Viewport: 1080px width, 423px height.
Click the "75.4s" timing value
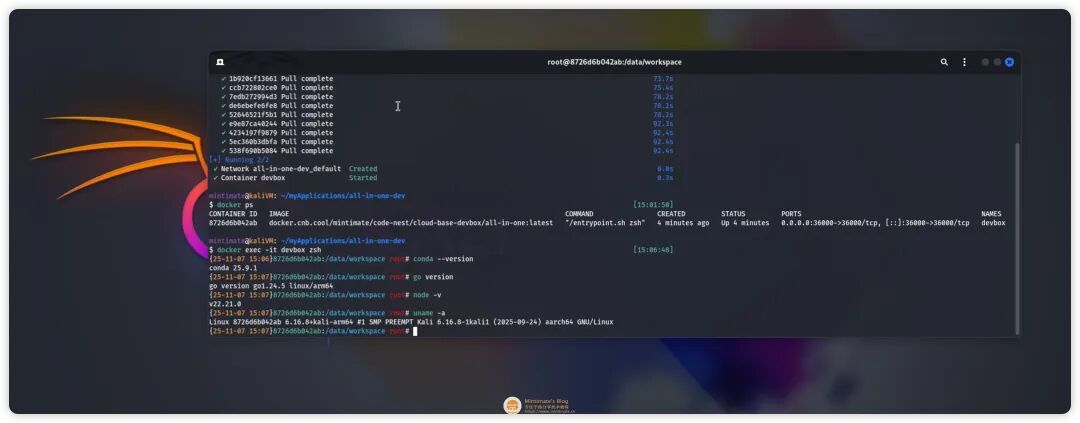[x=663, y=87]
